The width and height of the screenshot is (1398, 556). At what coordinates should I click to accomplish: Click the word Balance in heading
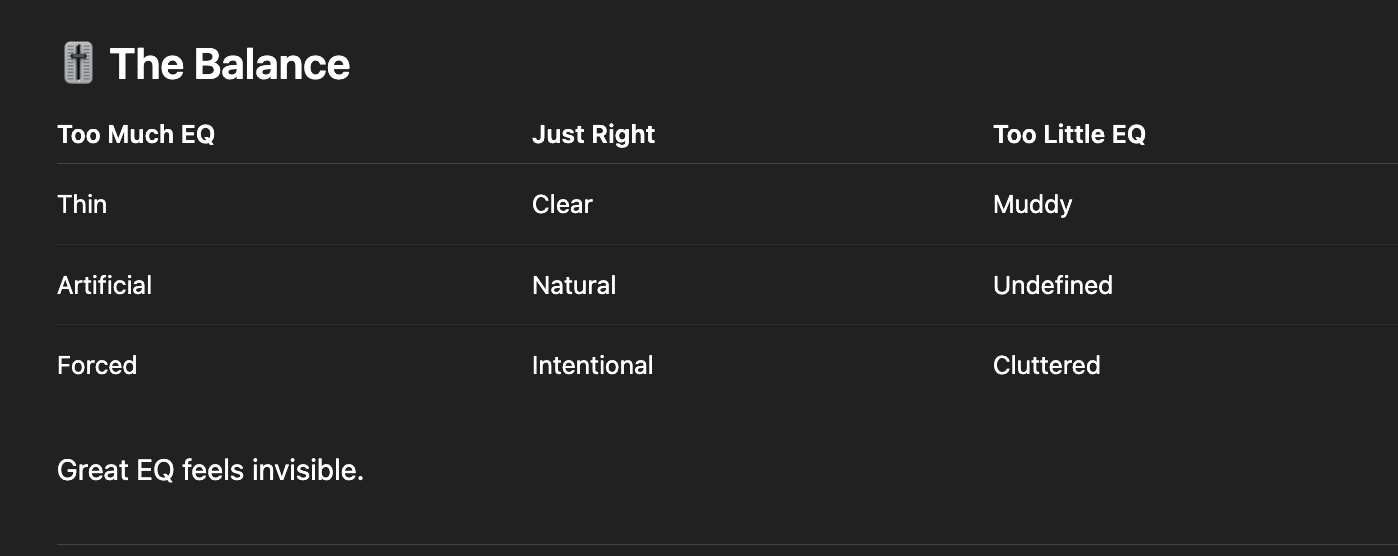coord(272,64)
